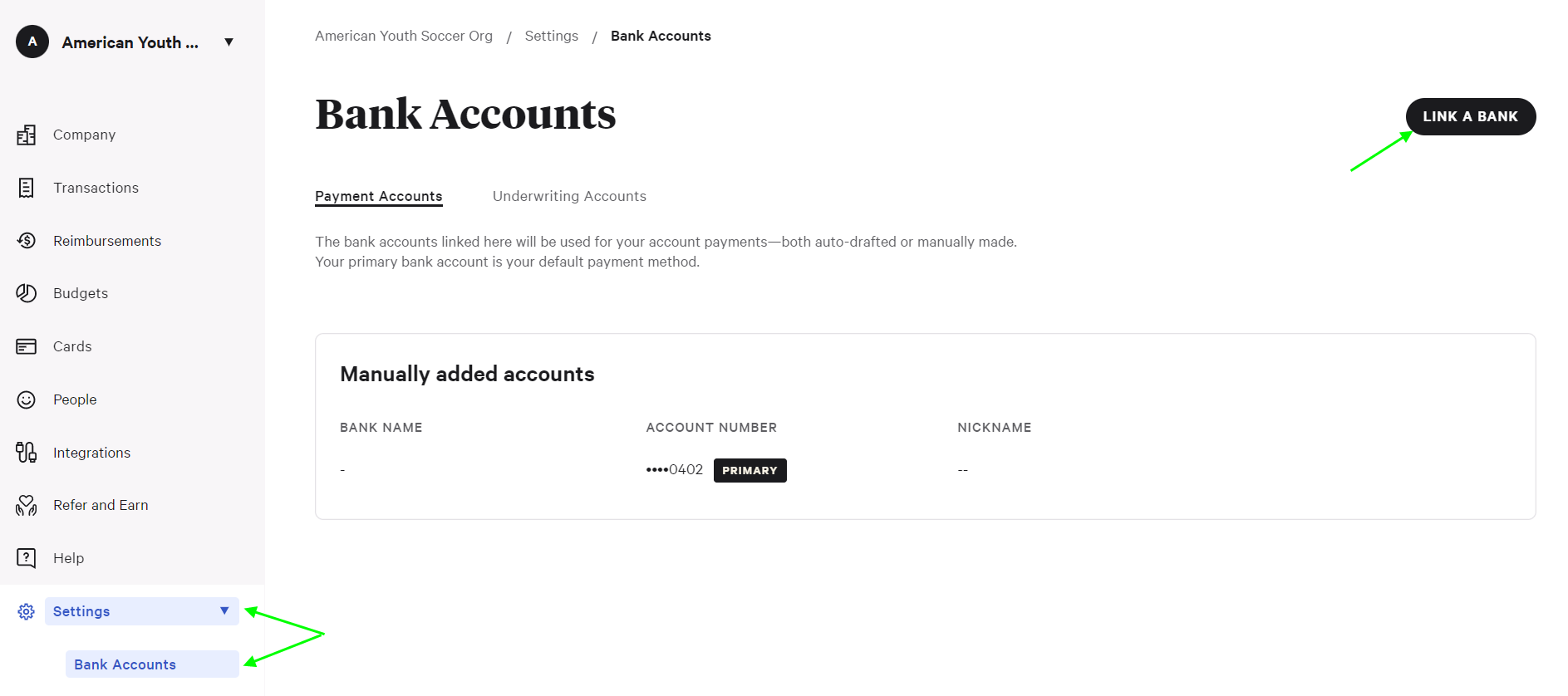Click the Reimbursements dollar icon
The width and height of the screenshot is (1568, 696).
[27, 241]
